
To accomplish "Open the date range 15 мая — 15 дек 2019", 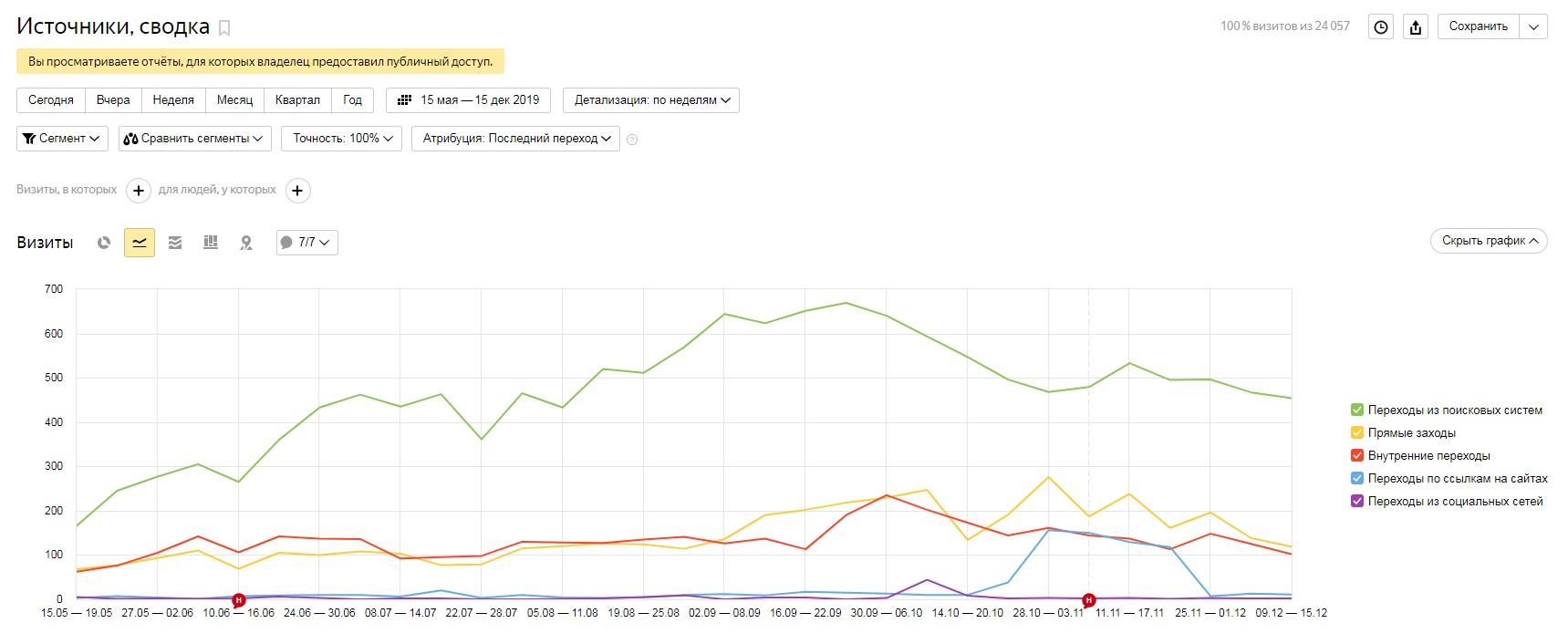I will click(x=469, y=100).
